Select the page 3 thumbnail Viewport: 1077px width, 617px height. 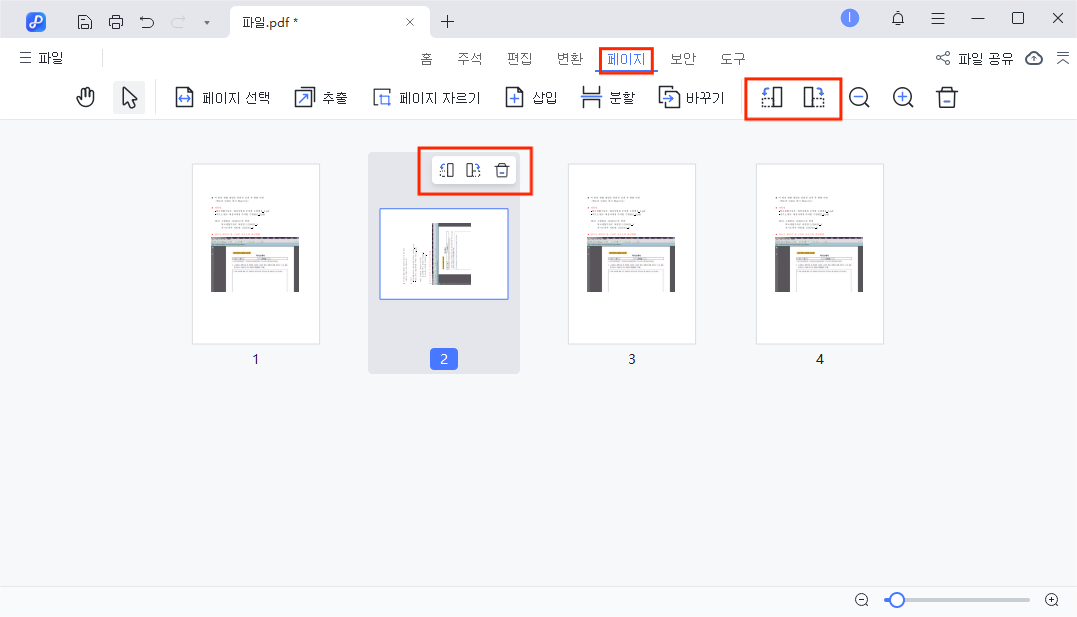pos(631,253)
